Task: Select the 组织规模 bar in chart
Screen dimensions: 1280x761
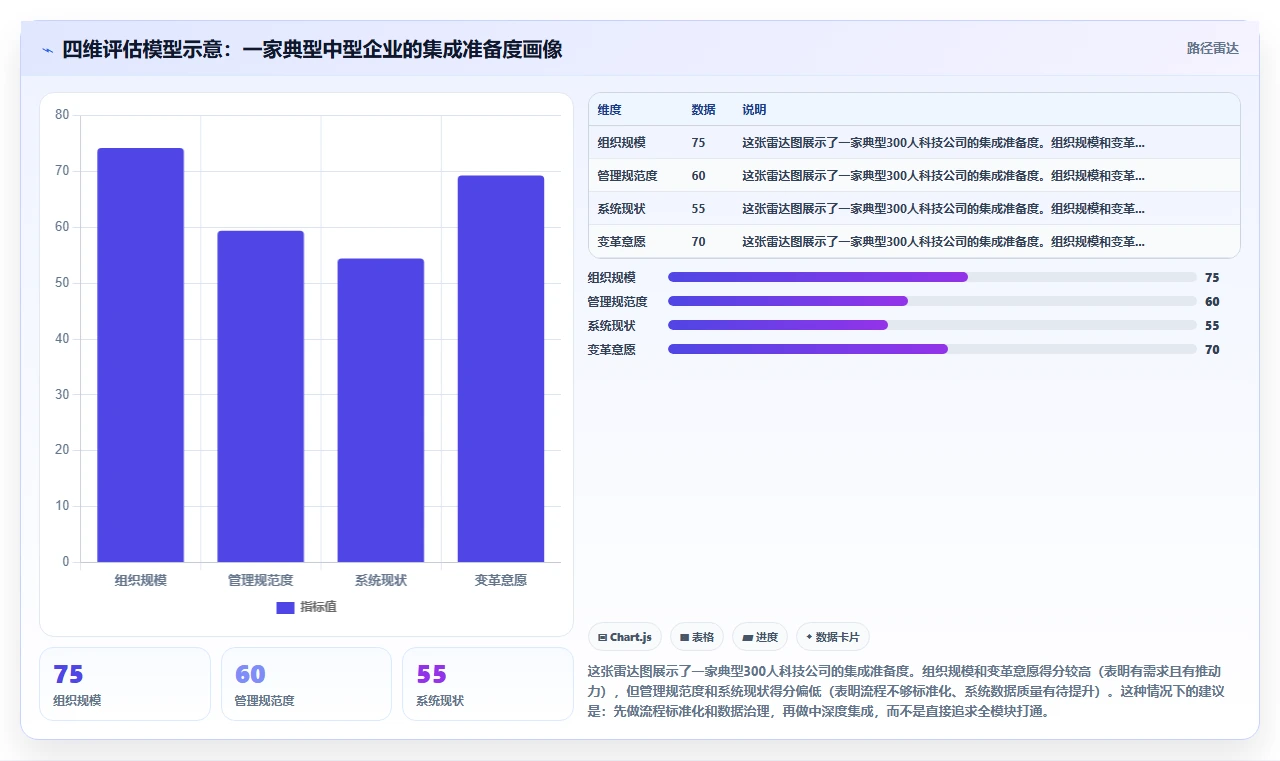Action: (x=141, y=355)
